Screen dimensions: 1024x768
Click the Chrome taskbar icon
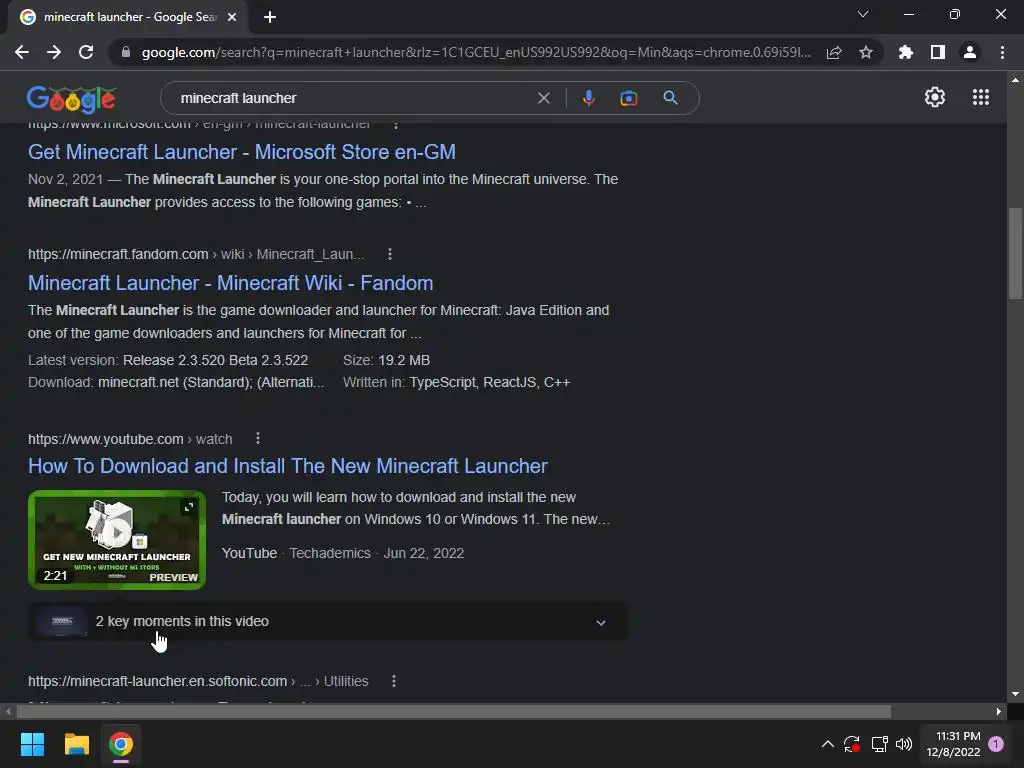click(x=121, y=744)
